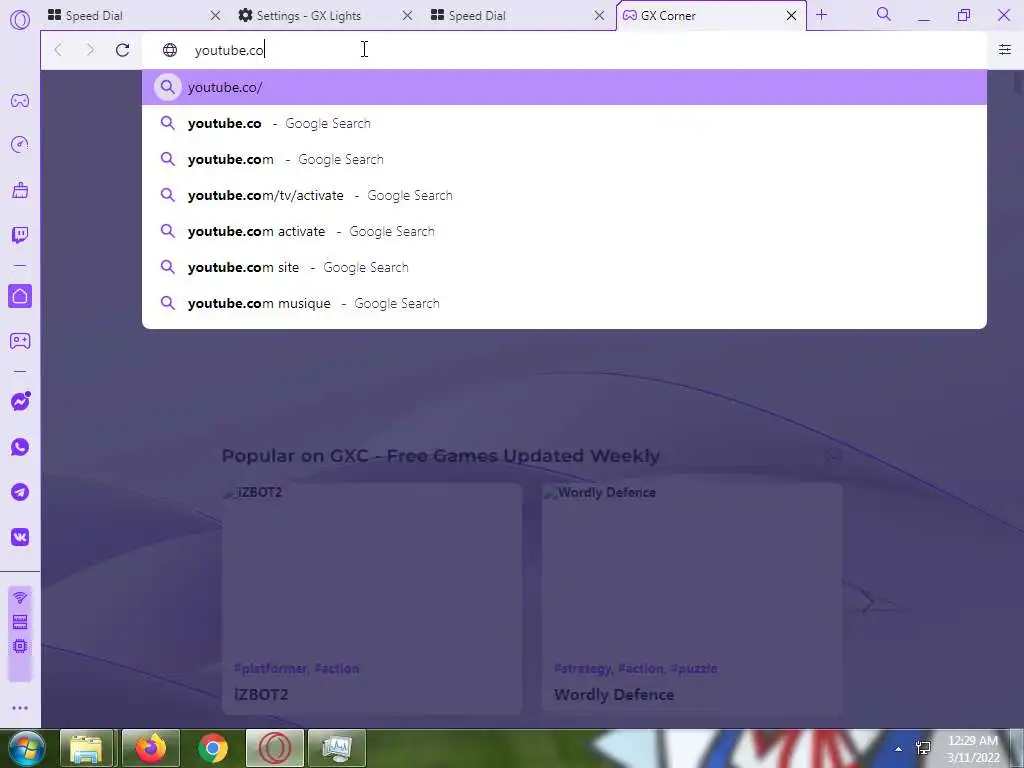Open Easy Setup slider icon
The height and width of the screenshot is (768, 1024).
[x=1004, y=50]
